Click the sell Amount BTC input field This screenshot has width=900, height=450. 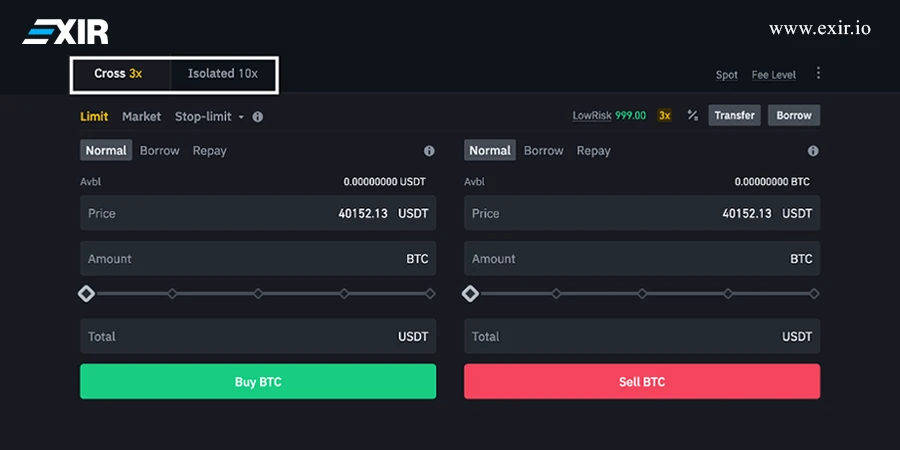(642, 258)
